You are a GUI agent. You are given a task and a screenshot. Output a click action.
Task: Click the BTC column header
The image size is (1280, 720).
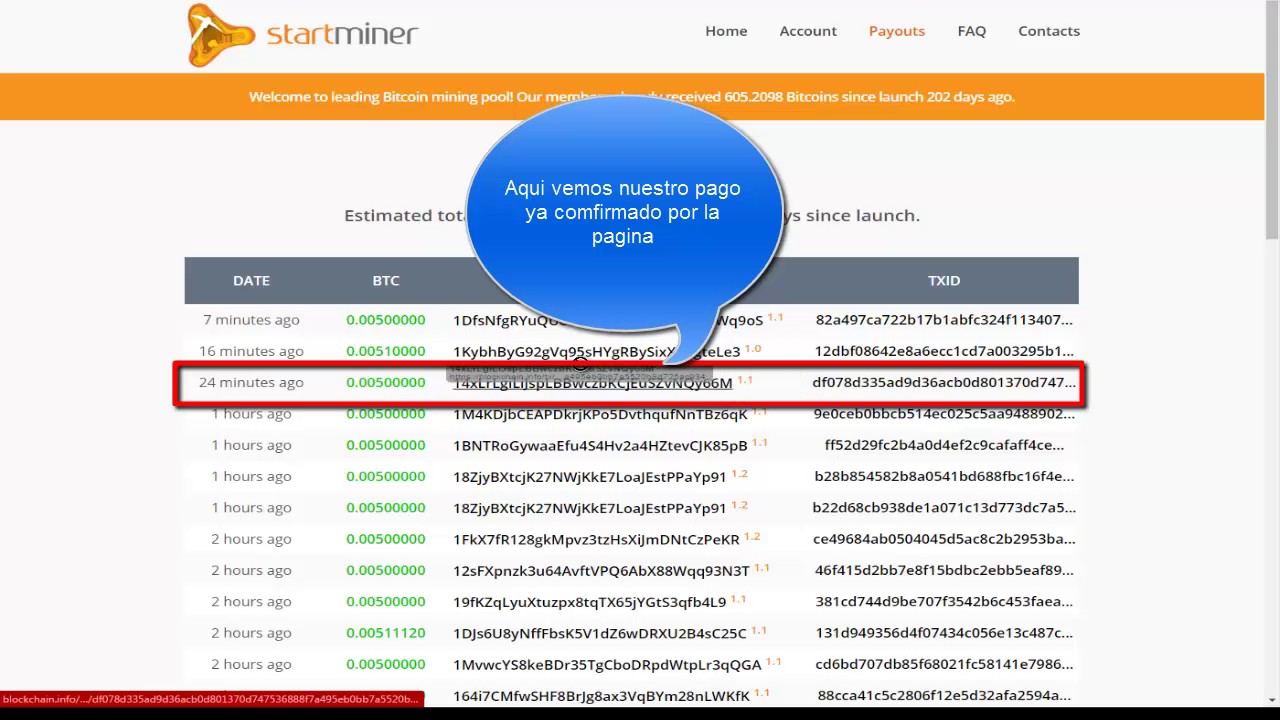386,281
